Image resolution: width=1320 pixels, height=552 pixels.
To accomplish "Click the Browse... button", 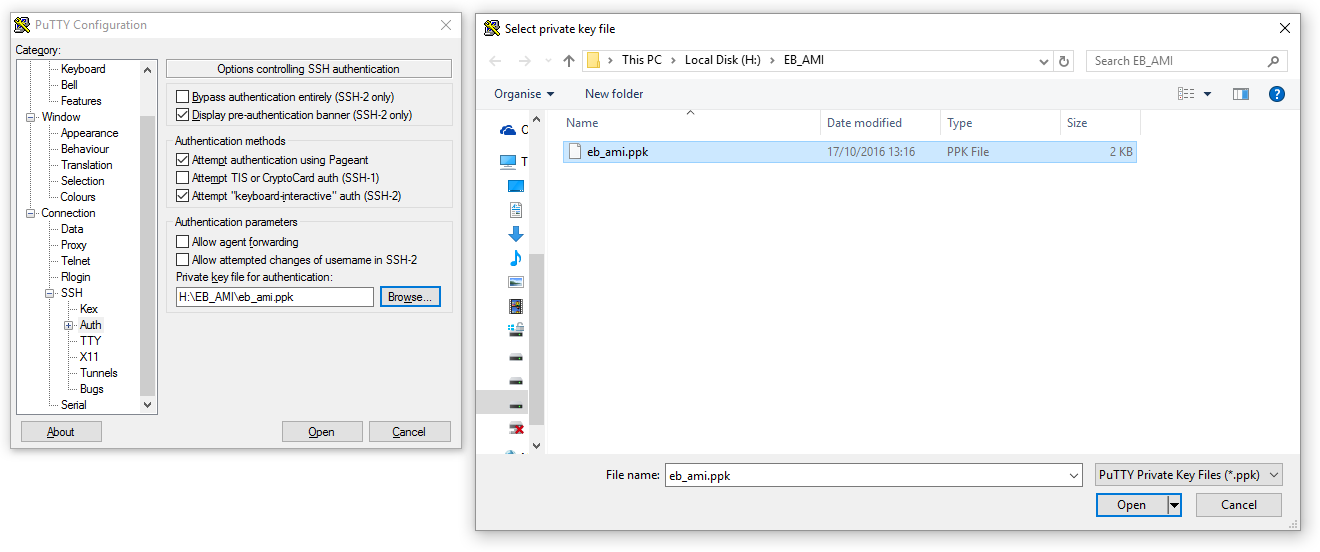I will click(x=410, y=297).
